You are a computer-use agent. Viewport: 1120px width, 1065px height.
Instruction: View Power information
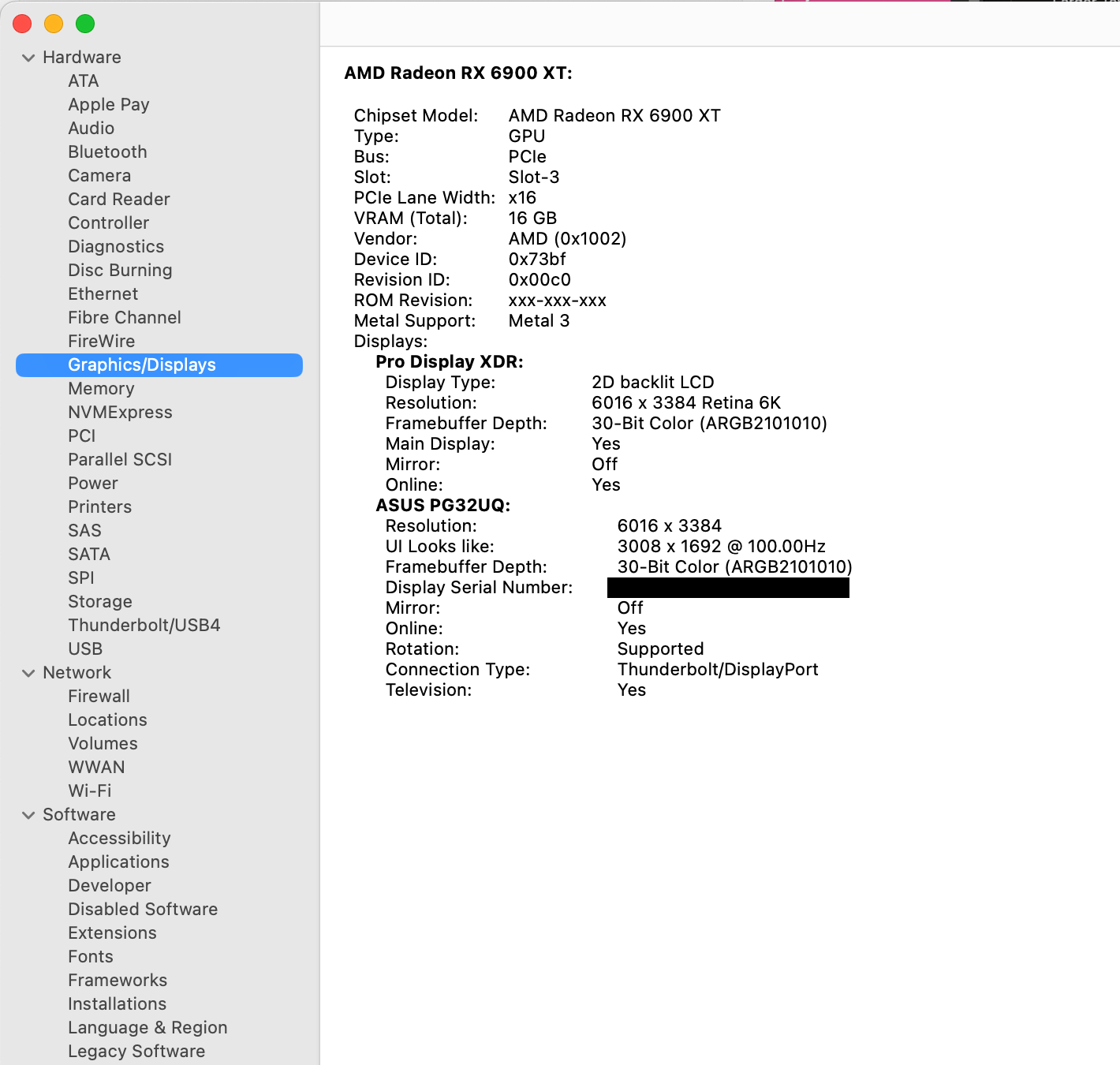(x=92, y=484)
